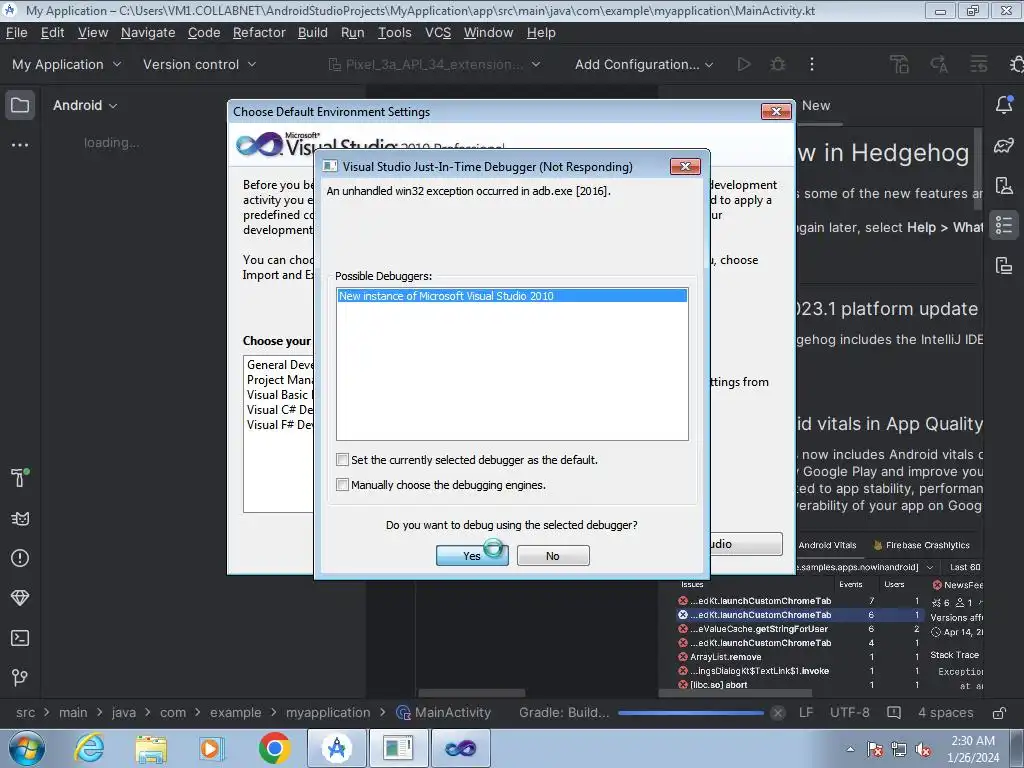Open the Running Devices icon in right sidebar
The width and height of the screenshot is (1024, 768).
point(1004,265)
